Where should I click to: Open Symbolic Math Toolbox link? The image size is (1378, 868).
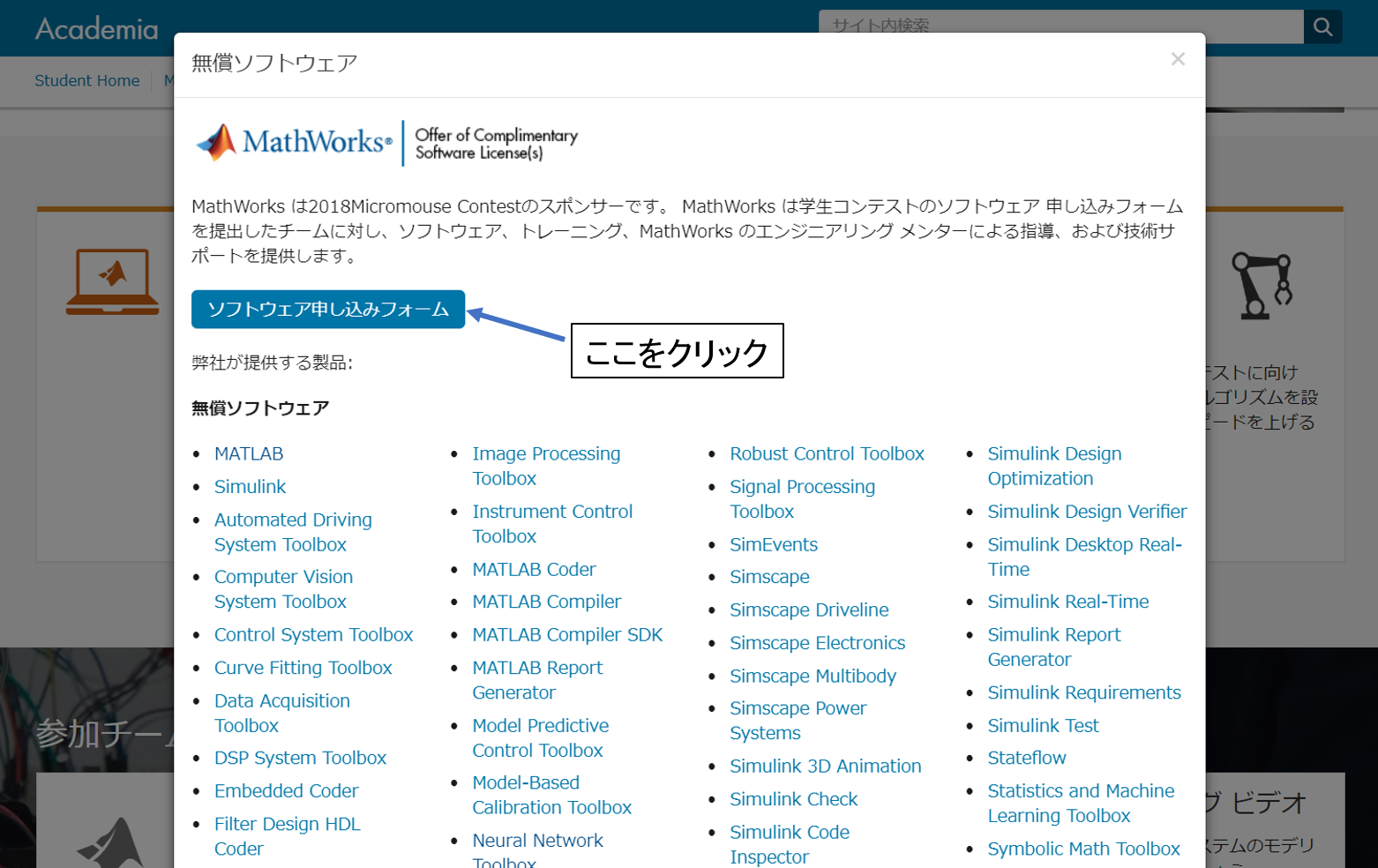coord(1083,849)
